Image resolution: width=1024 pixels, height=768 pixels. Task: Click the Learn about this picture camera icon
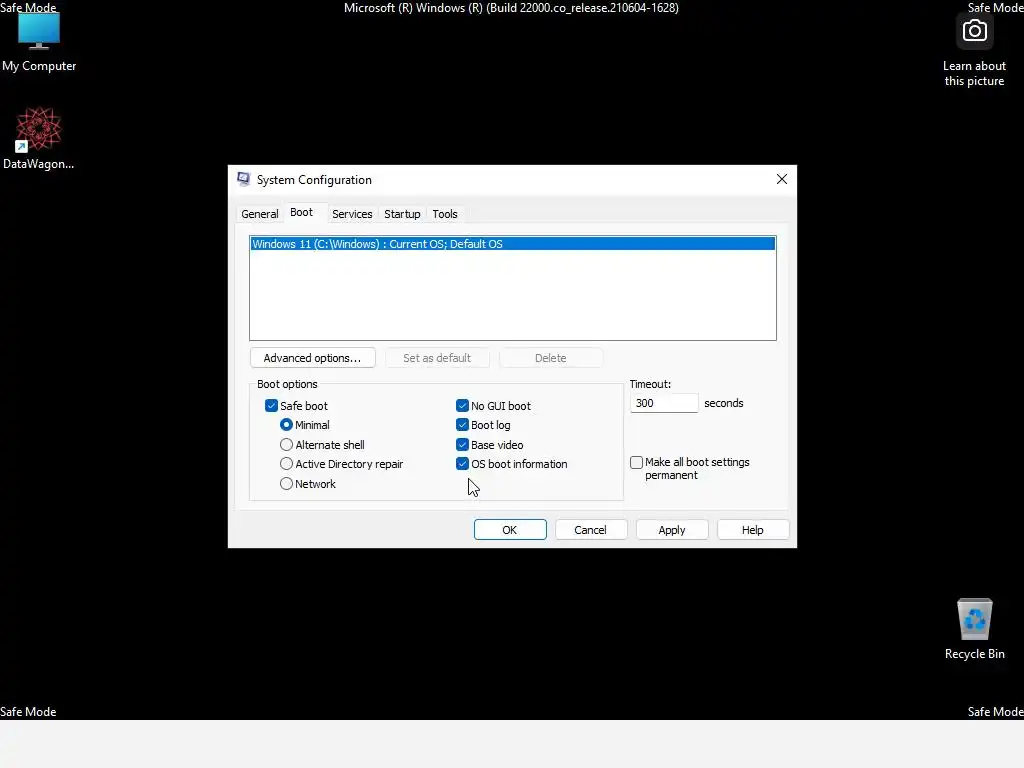(x=974, y=31)
